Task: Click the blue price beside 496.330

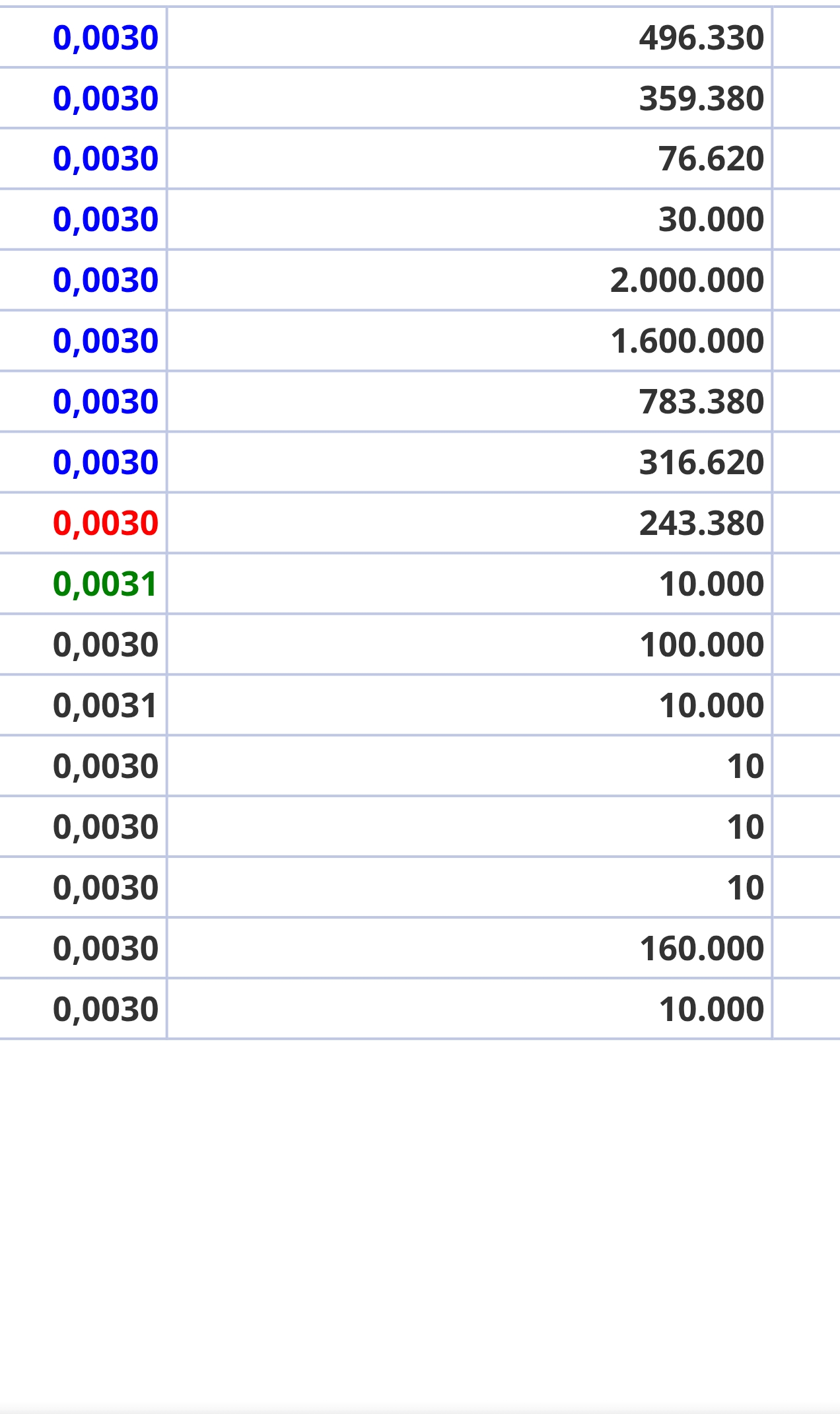Action: (x=106, y=38)
